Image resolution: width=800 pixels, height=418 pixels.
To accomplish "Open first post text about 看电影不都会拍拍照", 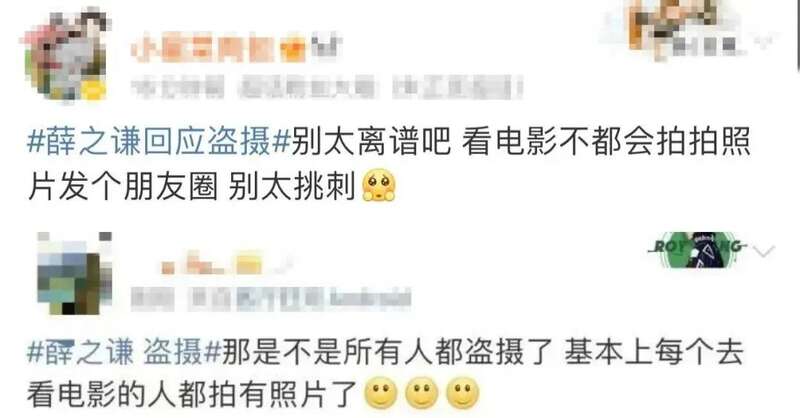I will click(x=389, y=164).
